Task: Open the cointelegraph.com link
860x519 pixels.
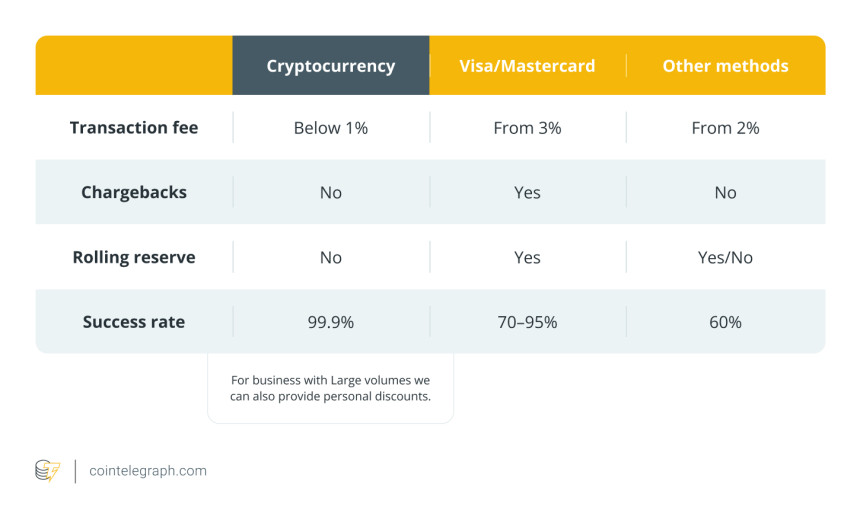Action: (148, 470)
